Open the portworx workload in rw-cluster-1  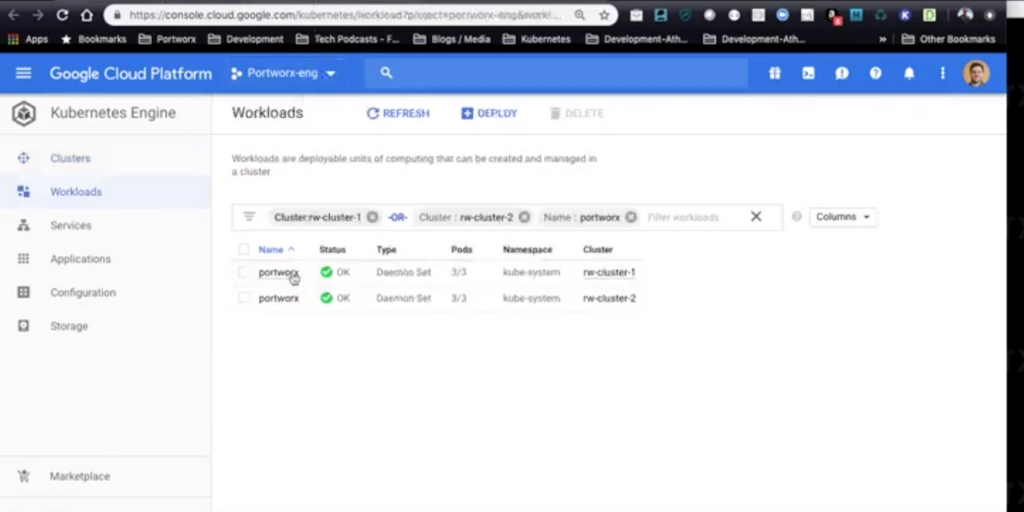[279, 272]
